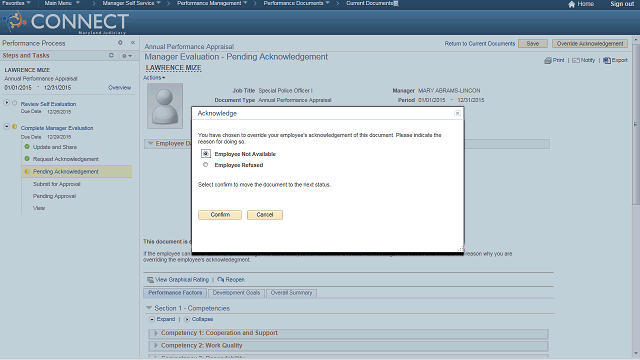Click Update and Share task

pos(55,147)
